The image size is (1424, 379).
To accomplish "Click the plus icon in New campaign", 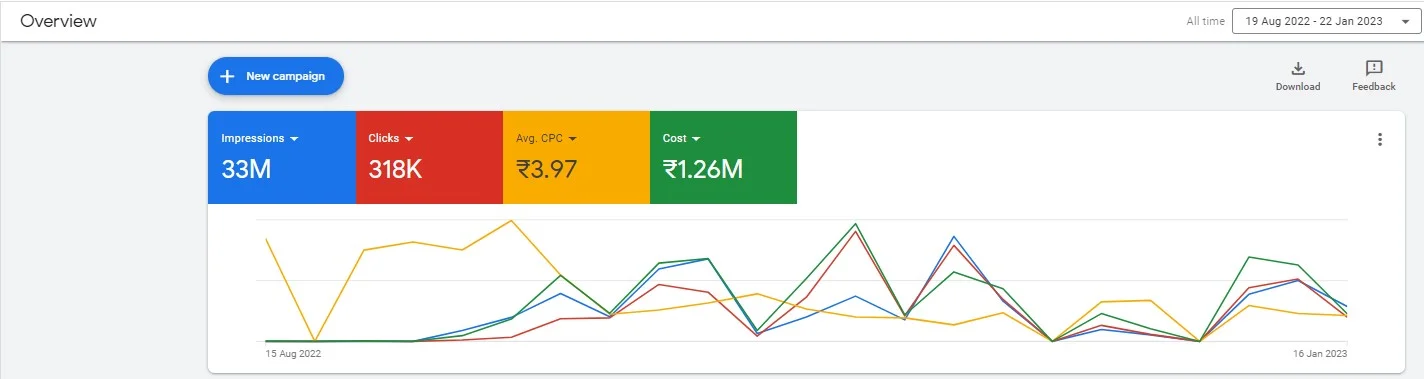I will [x=227, y=76].
